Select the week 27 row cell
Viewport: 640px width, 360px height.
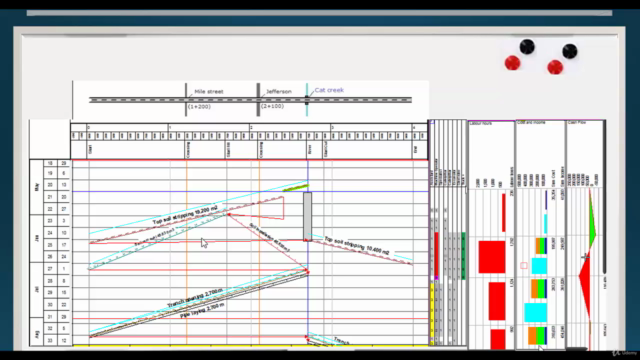(x=50, y=269)
